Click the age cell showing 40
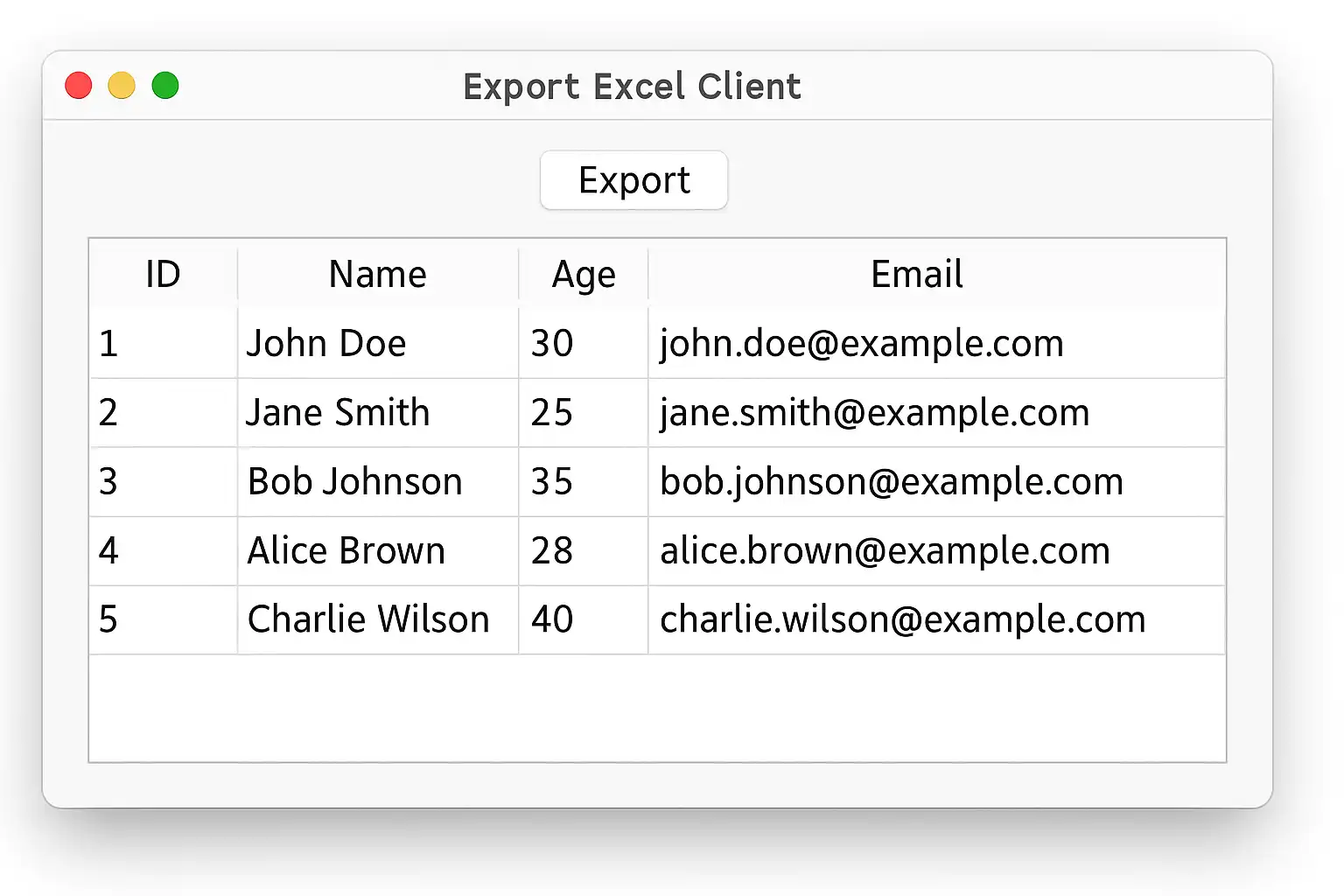 (x=552, y=619)
